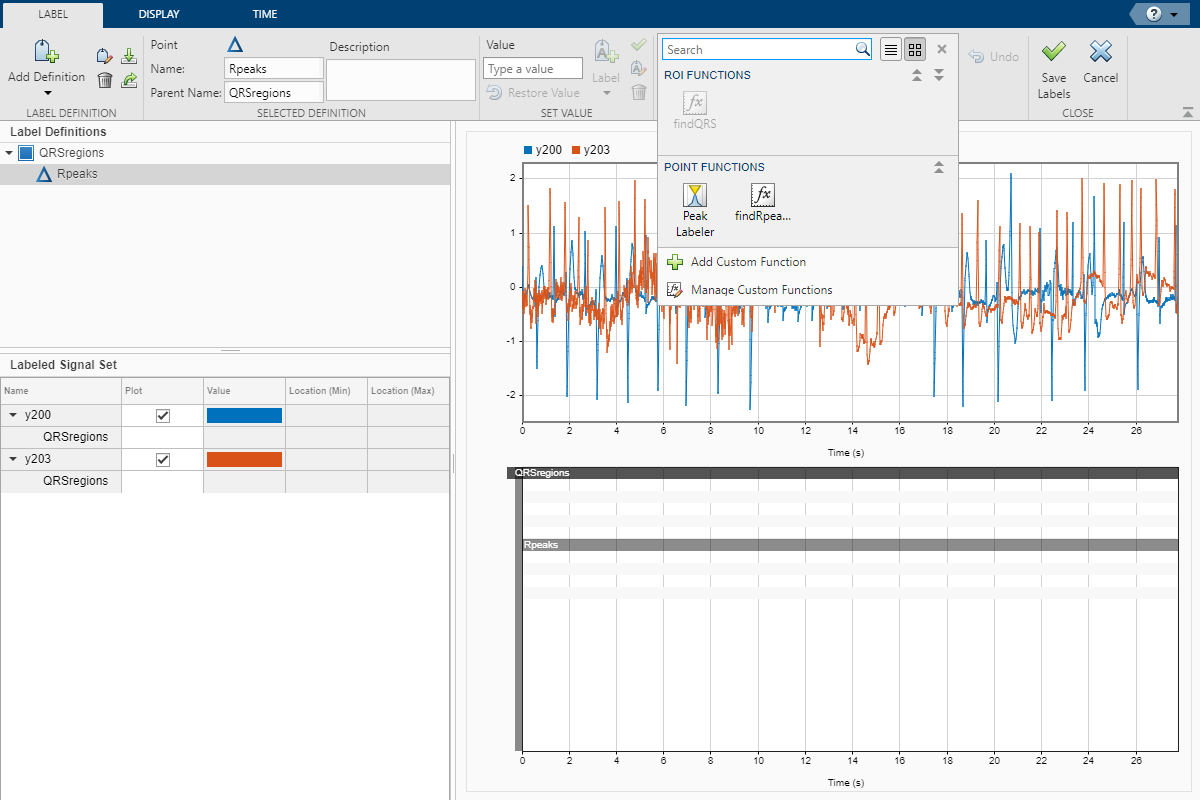Screen dimensions: 1200x800
Task: Switch to the TIME tab
Action: [265, 14]
